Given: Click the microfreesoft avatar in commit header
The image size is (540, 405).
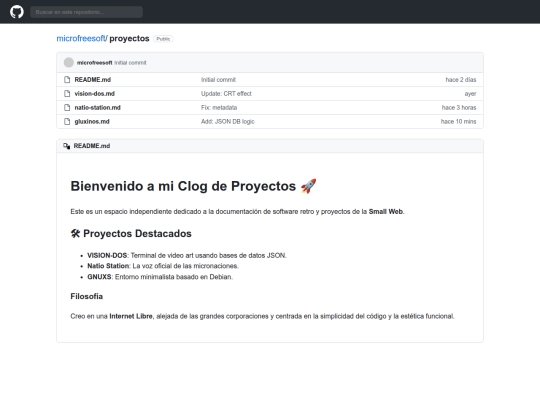Looking at the screenshot, I should click(69, 62).
